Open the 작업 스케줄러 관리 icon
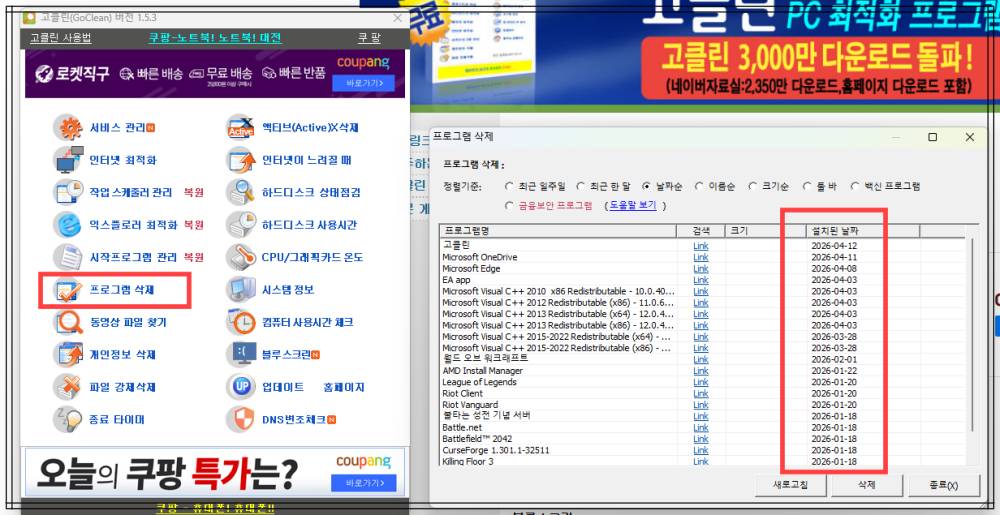Image resolution: width=1000 pixels, height=515 pixels. click(x=68, y=192)
